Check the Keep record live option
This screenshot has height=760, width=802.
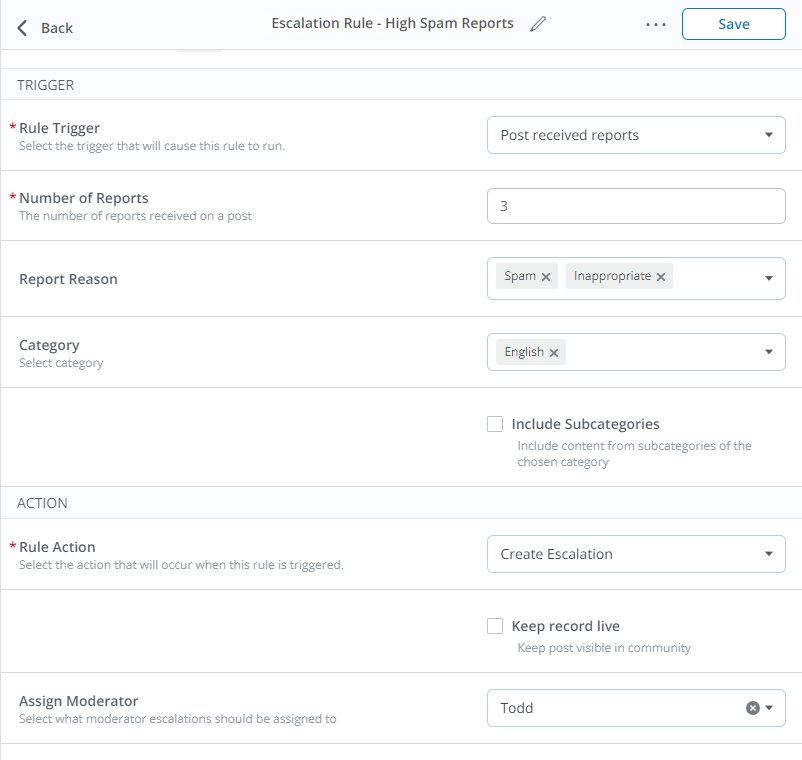(x=495, y=625)
